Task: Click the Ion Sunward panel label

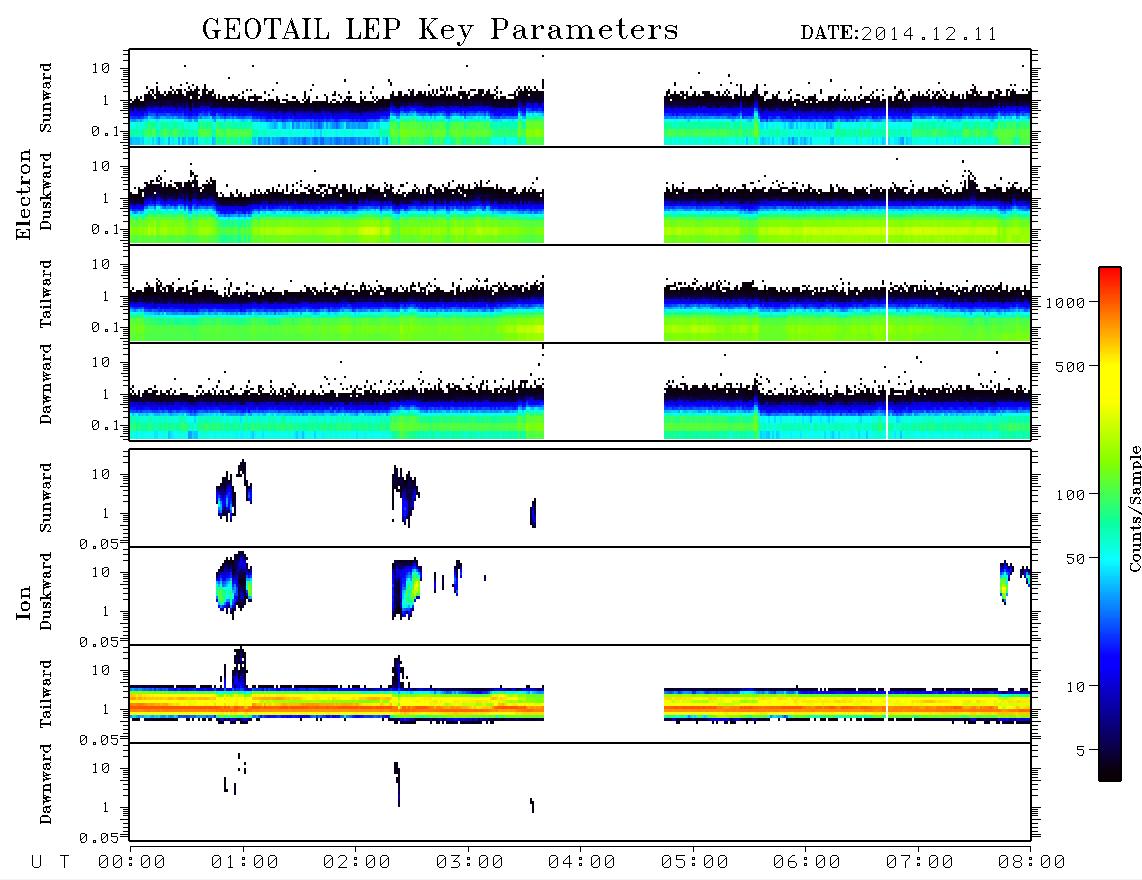Action: (46, 498)
